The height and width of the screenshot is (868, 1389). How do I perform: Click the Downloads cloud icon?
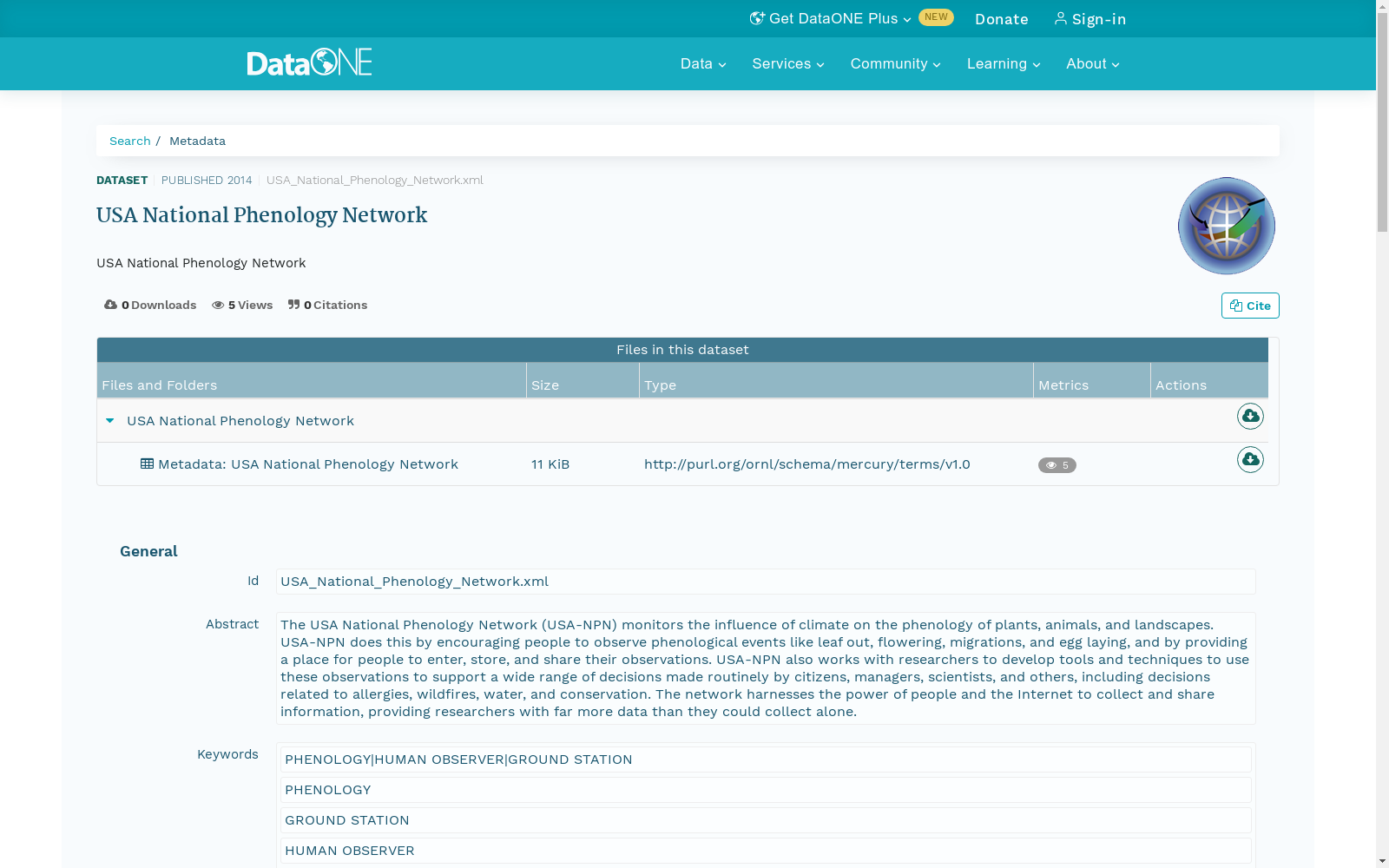[x=110, y=305]
